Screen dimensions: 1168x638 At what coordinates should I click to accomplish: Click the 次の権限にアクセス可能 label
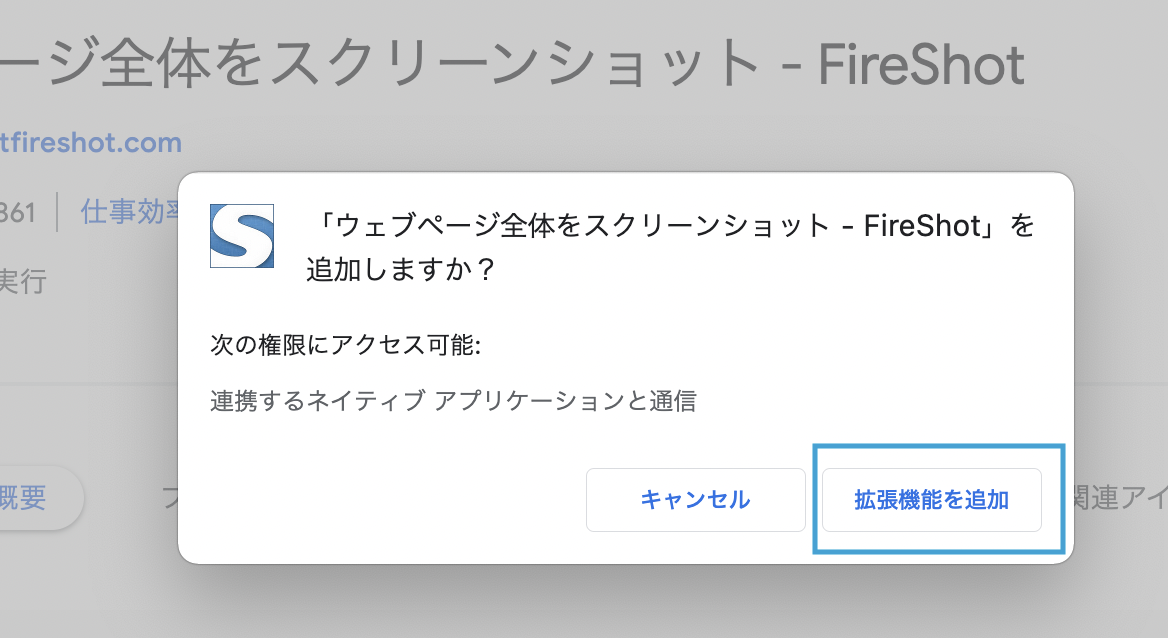pyautogui.click(x=346, y=345)
